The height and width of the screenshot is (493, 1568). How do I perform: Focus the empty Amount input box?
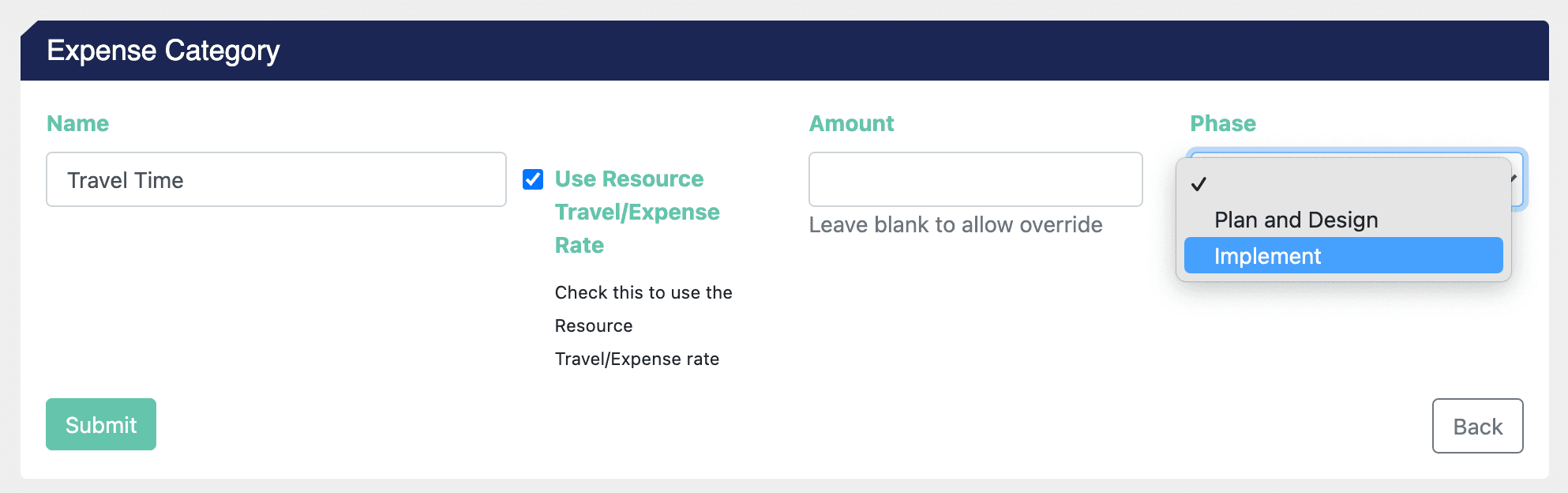[976, 179]
